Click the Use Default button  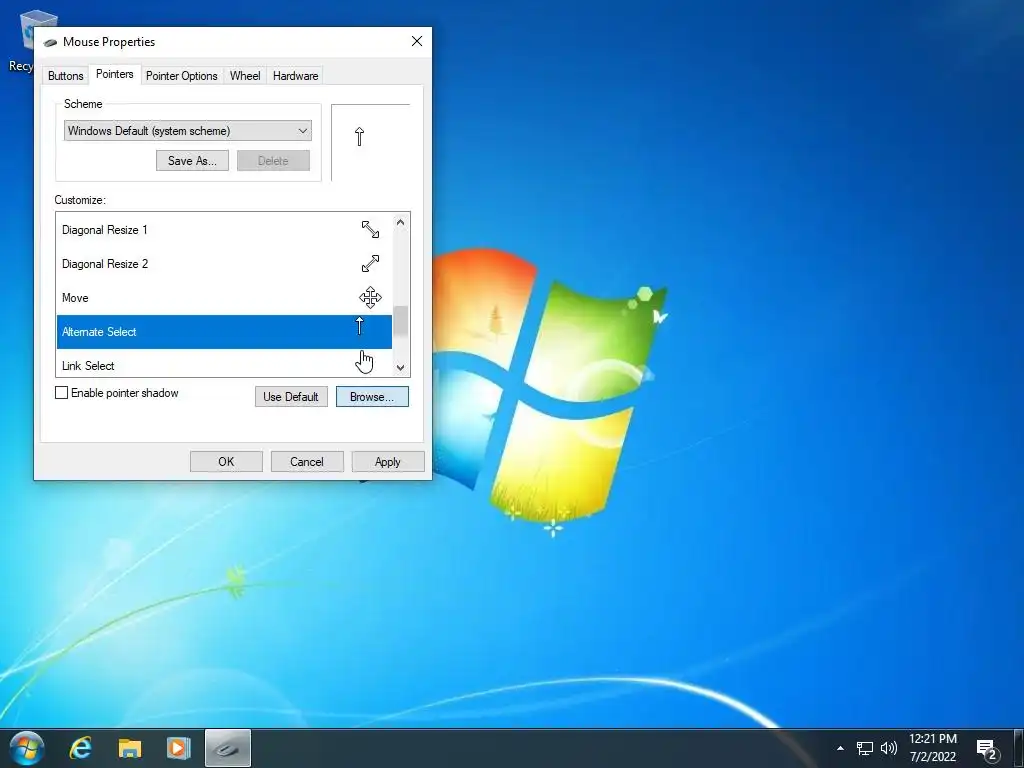coord(291,396)
